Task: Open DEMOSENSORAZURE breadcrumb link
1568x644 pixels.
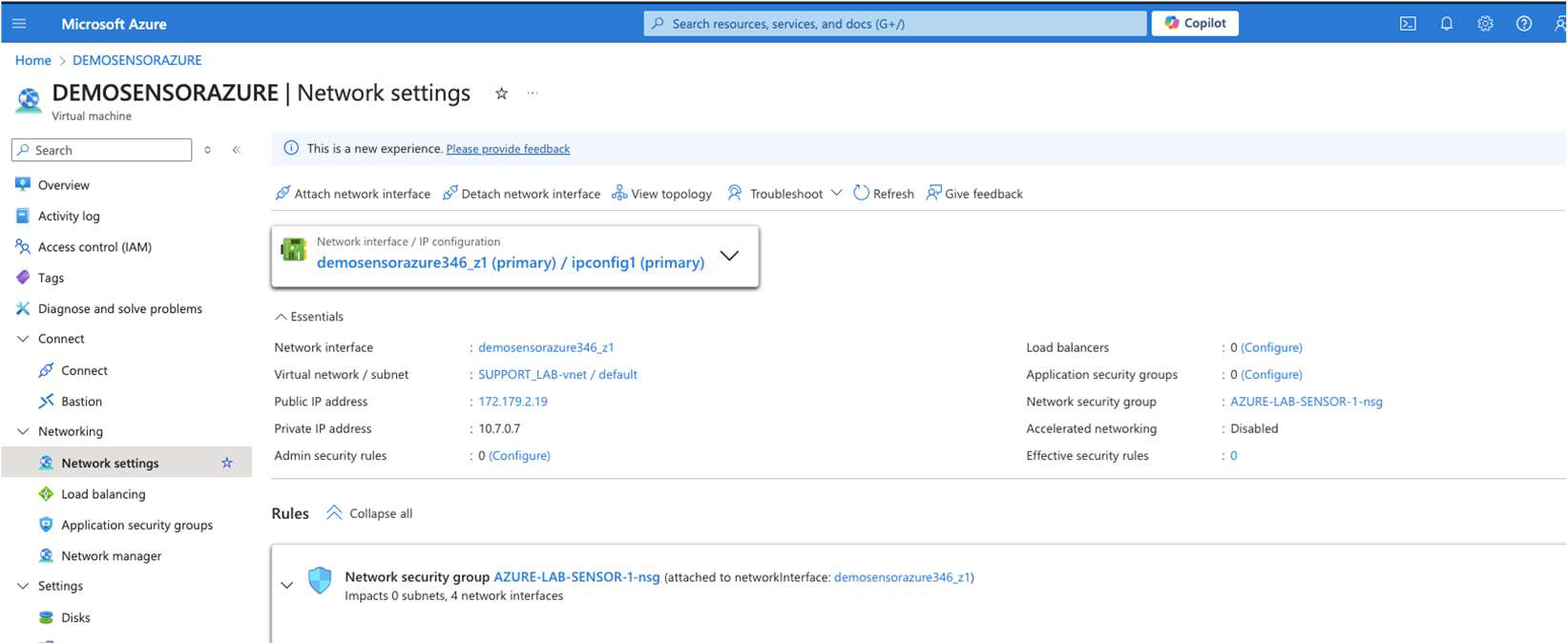Action: (137, 60)
